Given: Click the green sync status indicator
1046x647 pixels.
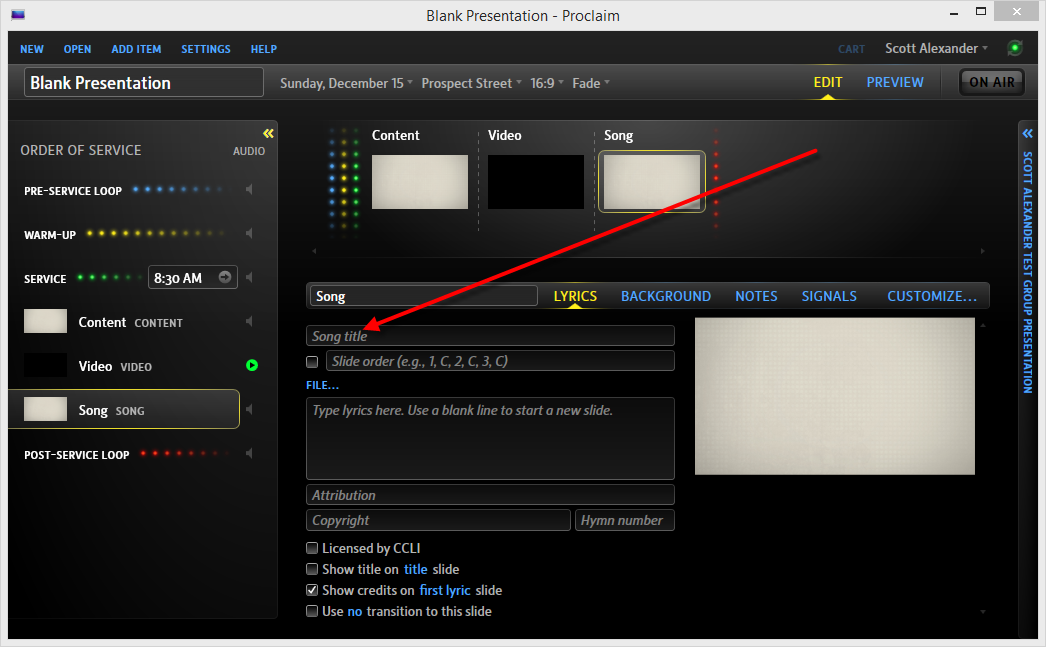Looking at the screenshot, I should pyautogui.click(x=1015, y=48).
